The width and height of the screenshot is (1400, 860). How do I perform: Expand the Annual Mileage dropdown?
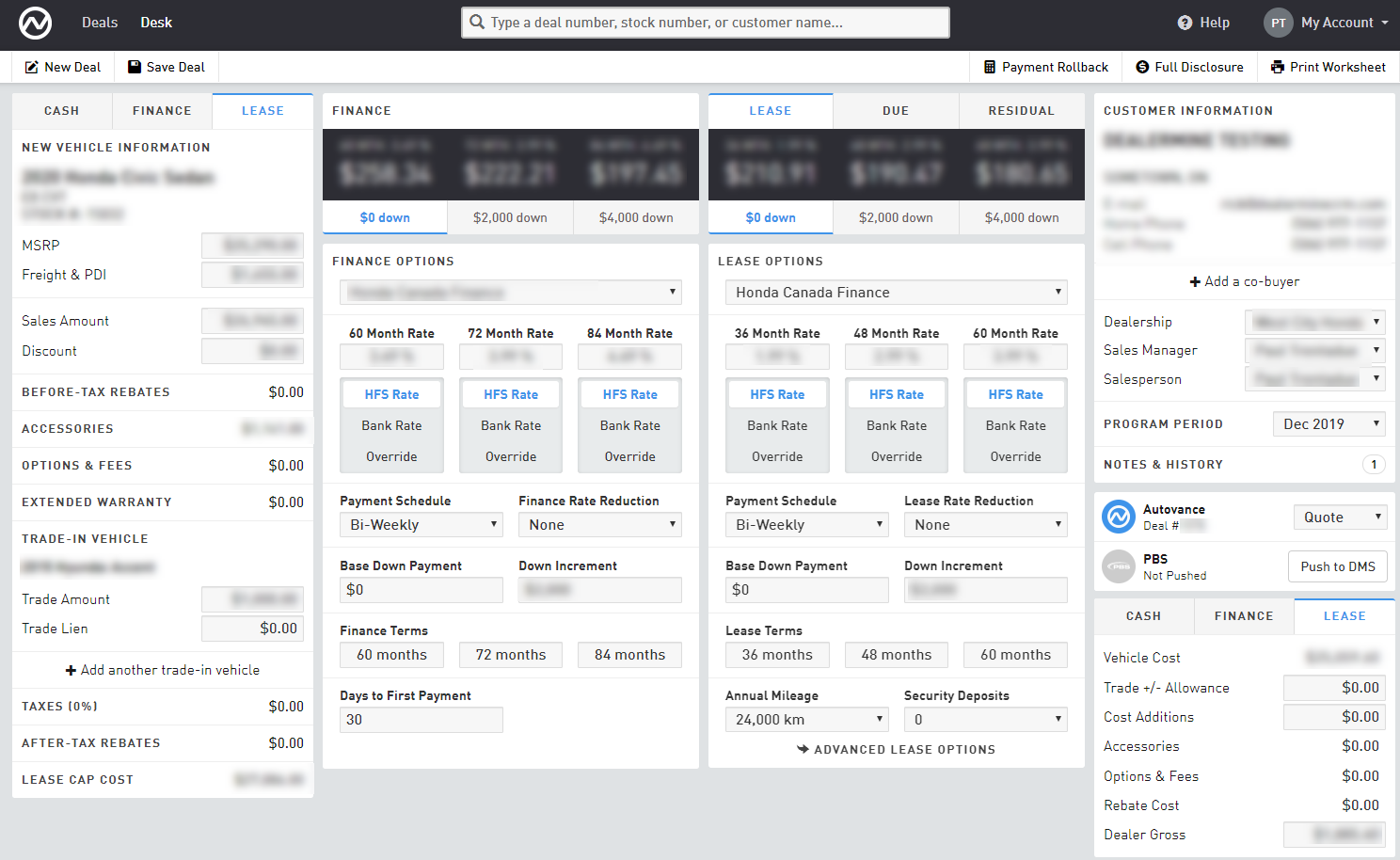click(x=806, y=720)
